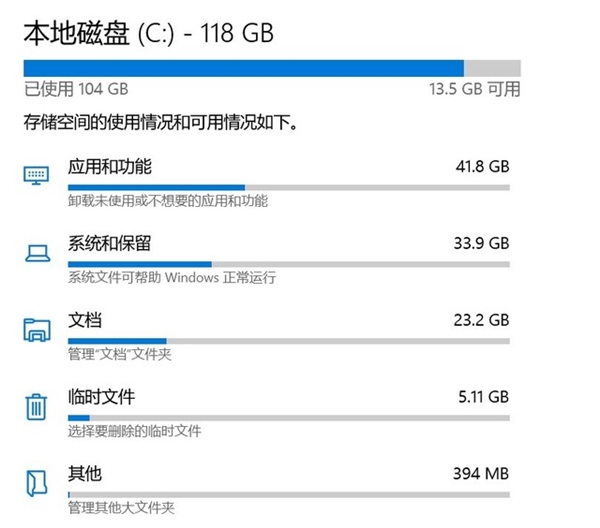This screenshot has width=600, height=528.
Task: Open 临时文件 to choose files to delete
Action: (x=101, y=396)
